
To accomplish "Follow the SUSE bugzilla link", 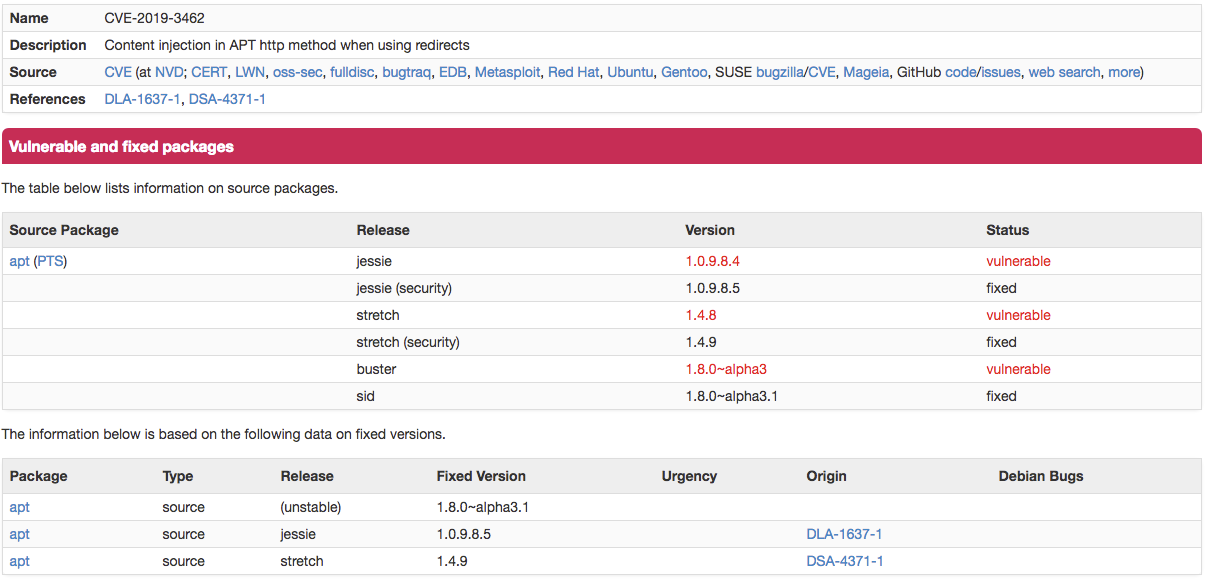I will (780, 72).
